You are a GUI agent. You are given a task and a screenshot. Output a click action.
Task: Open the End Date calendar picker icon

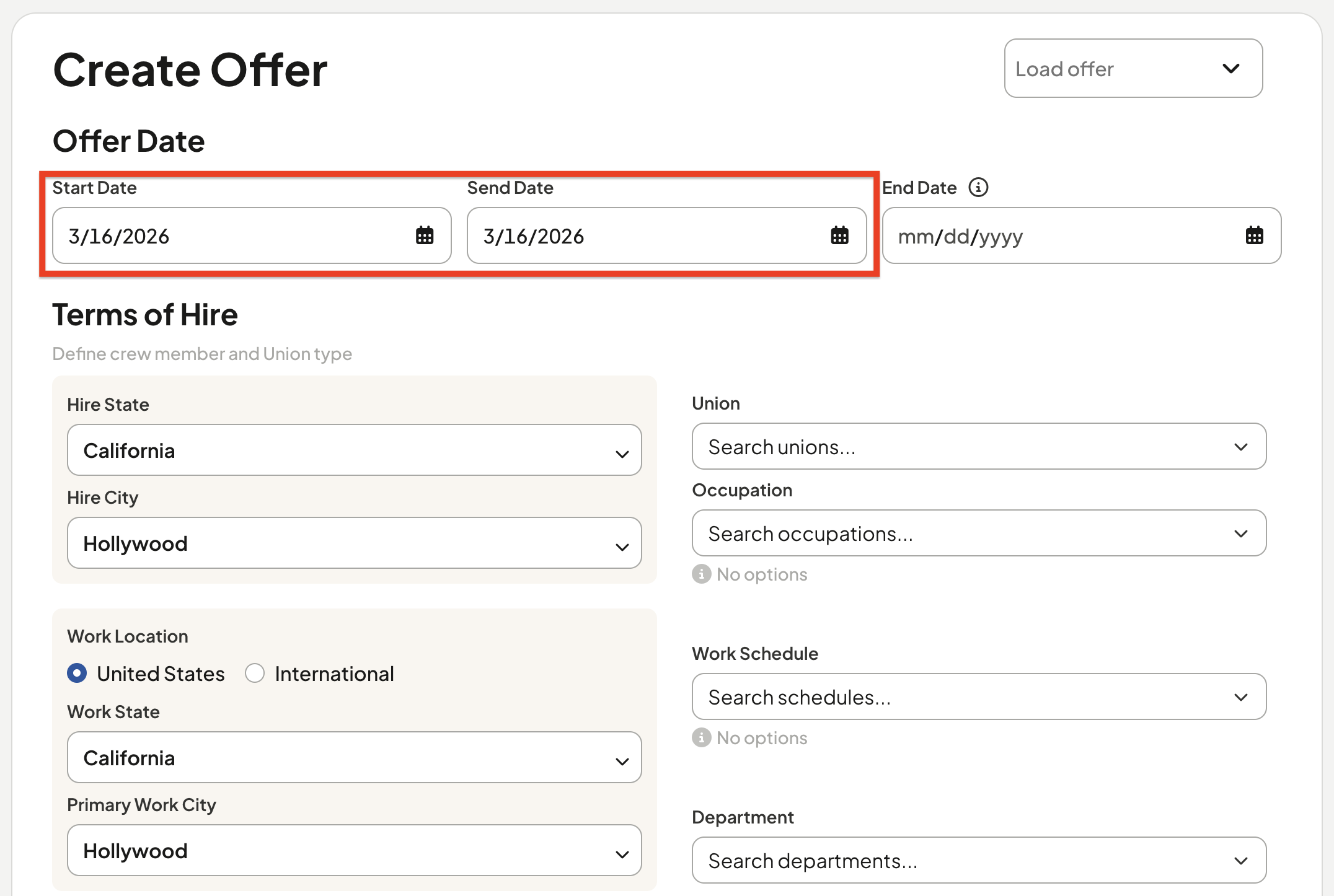[1255, 235]
